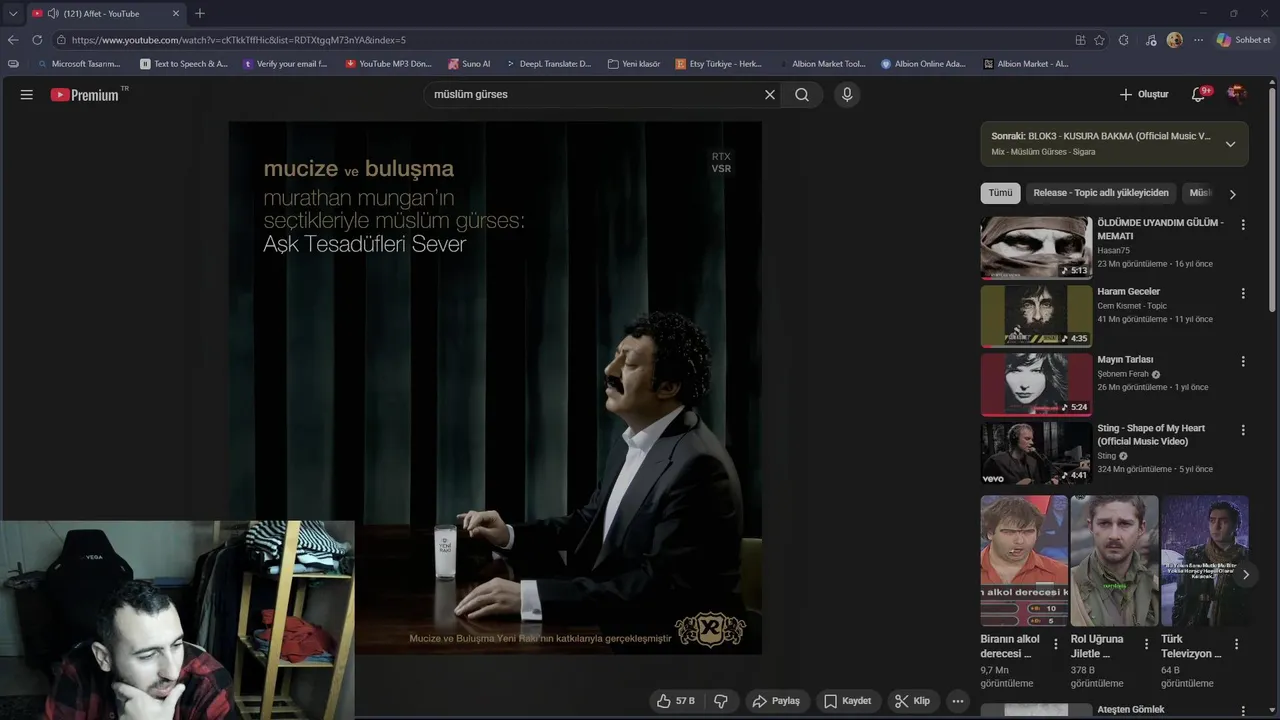Open DeepL Translate bookmark
1280x720 pixels.
[548, 64]
